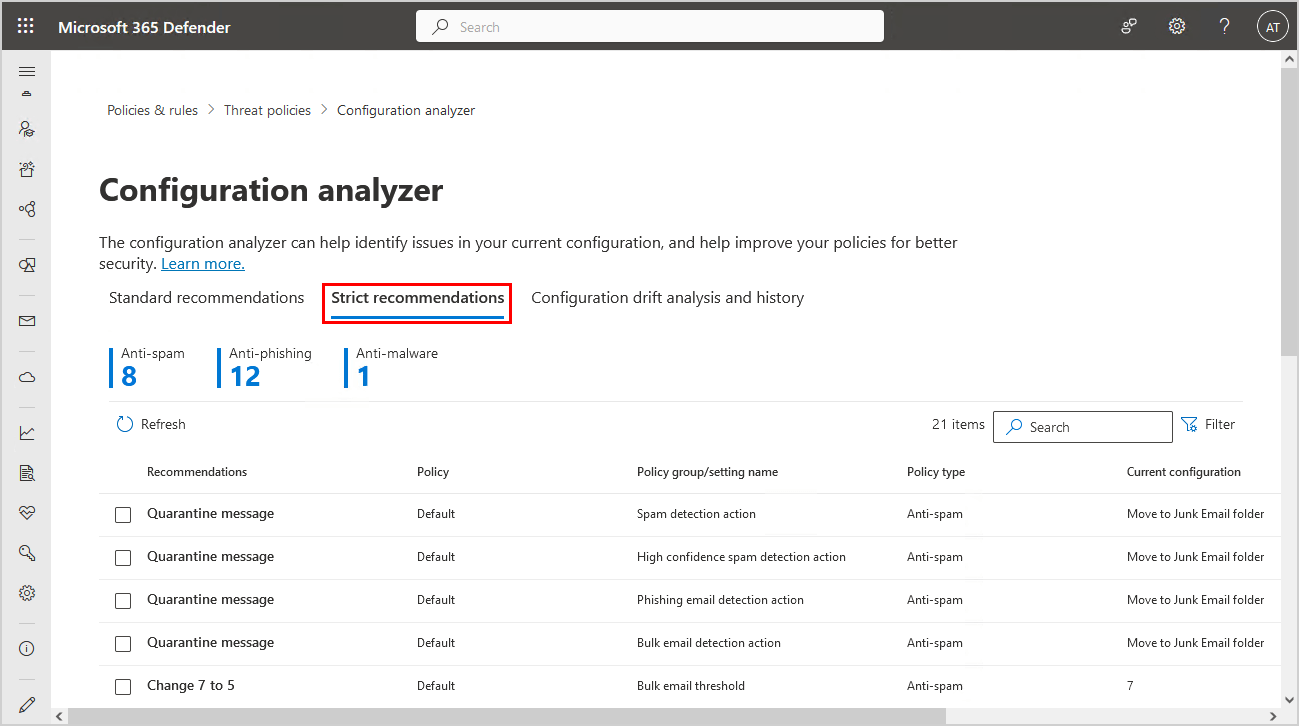Open the permissions key icon in sidebar
This screenshot has height=726, width=1299.
(x=27, y=553)
